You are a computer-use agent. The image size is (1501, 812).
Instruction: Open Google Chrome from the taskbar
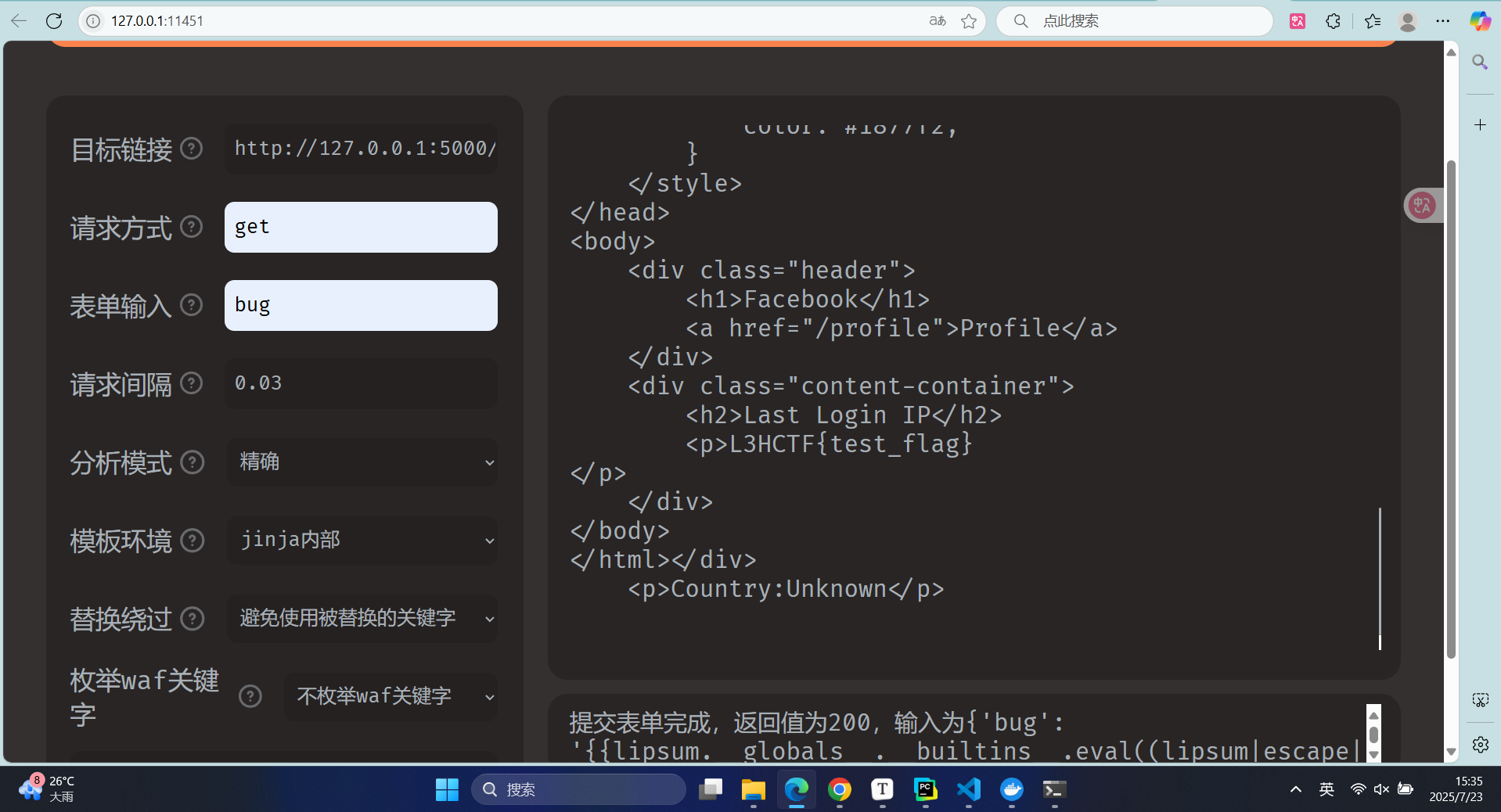839,790
